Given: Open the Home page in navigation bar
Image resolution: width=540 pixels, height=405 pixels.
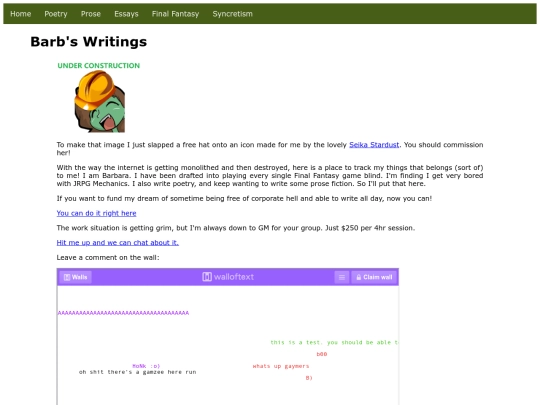Looking at the screenshot, I should pyautogui.click(x=21, y=14).
